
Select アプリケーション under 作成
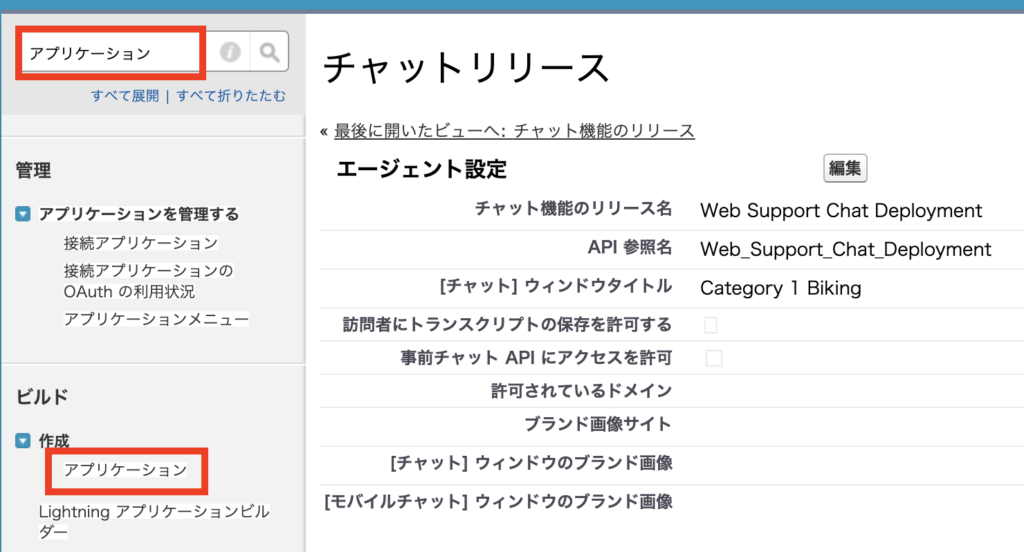coord(125,470)
